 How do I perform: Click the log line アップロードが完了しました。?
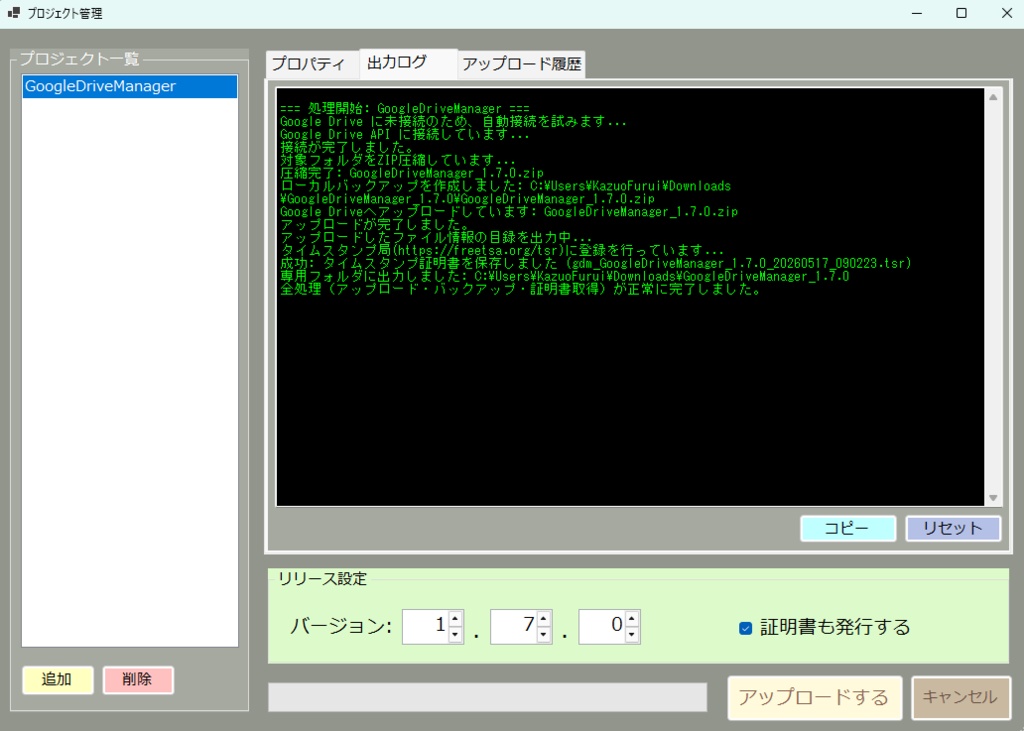click(x=375, y=225)
